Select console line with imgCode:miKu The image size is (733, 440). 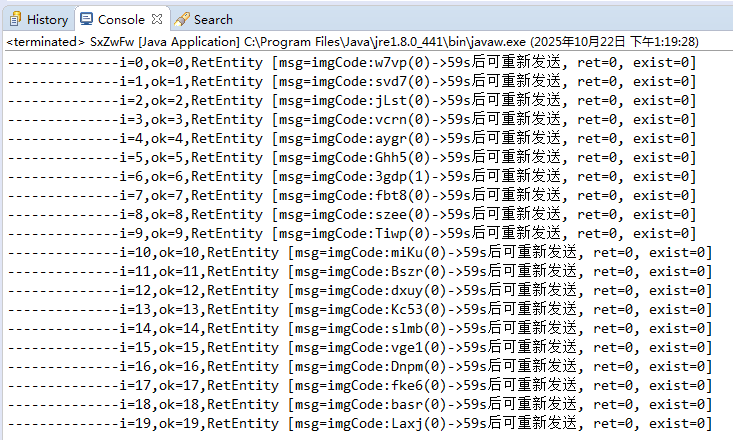[360, 252]
